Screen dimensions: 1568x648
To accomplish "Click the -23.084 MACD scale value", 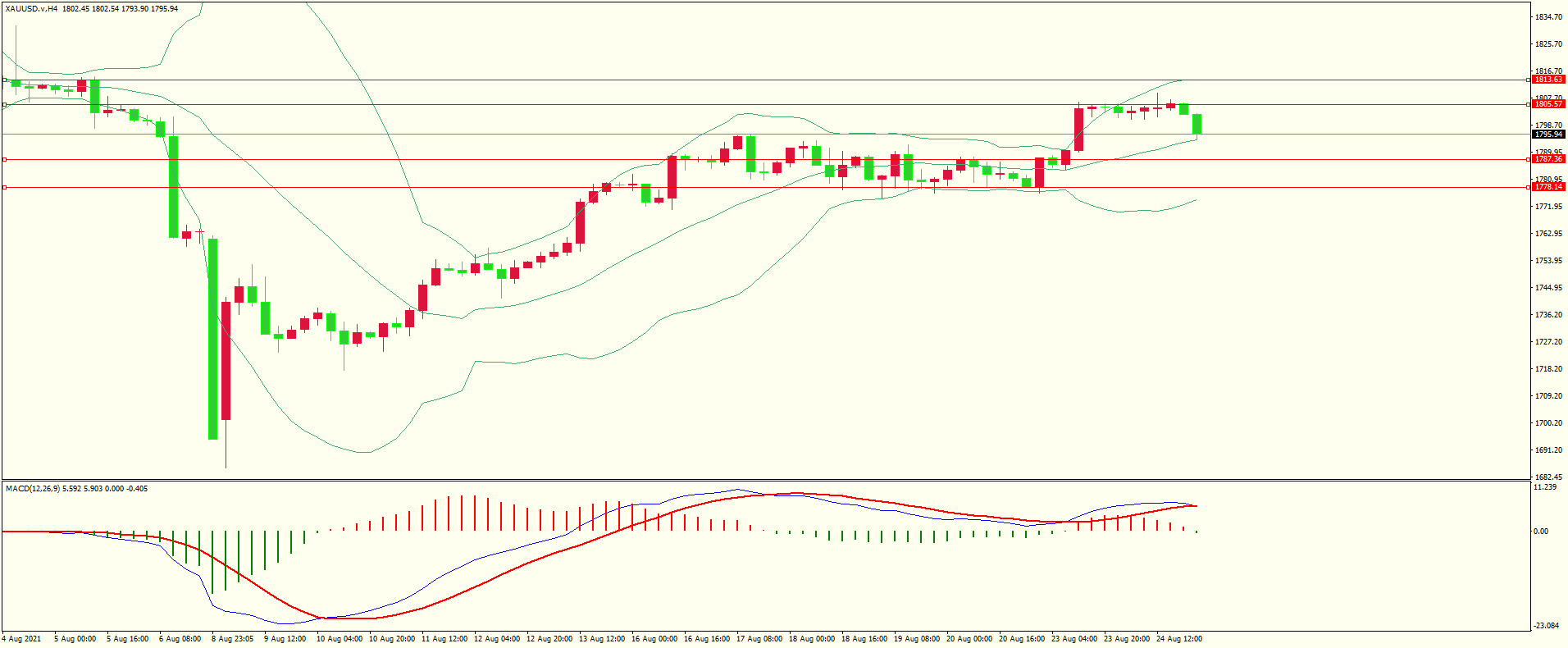I will pyautogui.click(x=1547, y=626).
